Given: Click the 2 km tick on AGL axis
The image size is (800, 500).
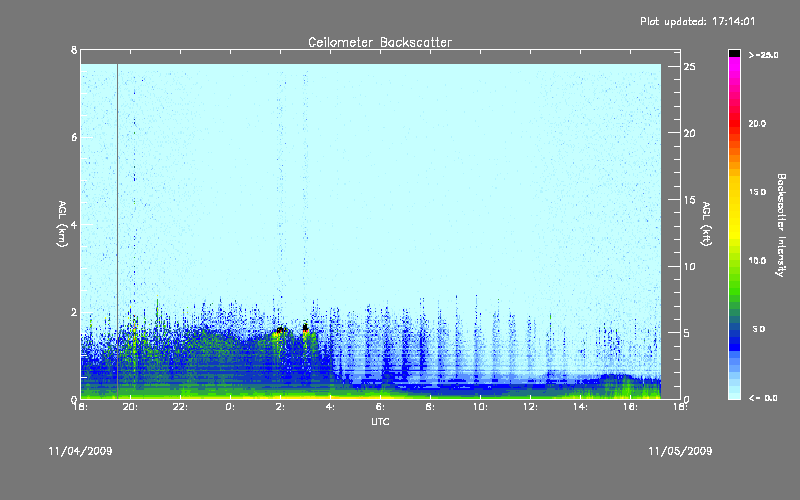Looking at the screenshot, I should point(74,312).
